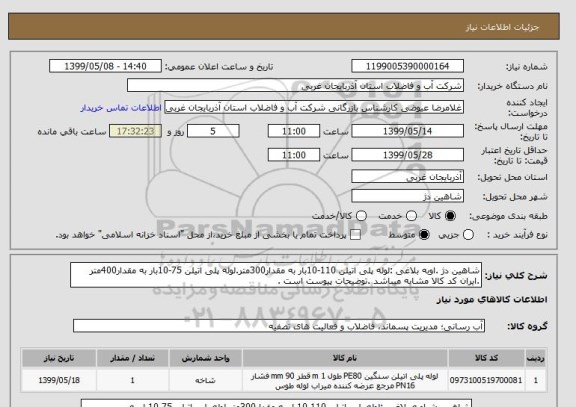This screenshot has height=407, width=576.
Task: Click the goods group field آب رسانی
Action: (x=279, y=326)
